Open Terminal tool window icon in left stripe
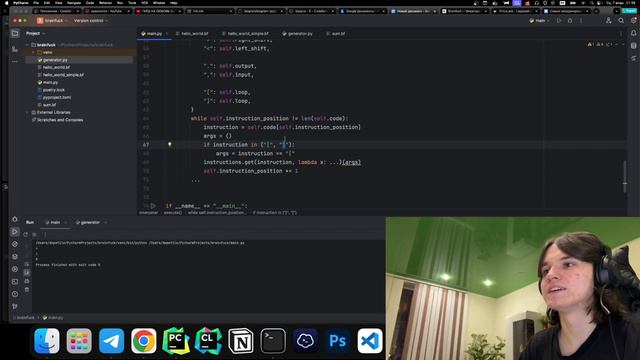The image size is (640, 360). click(x=15, y=282)
